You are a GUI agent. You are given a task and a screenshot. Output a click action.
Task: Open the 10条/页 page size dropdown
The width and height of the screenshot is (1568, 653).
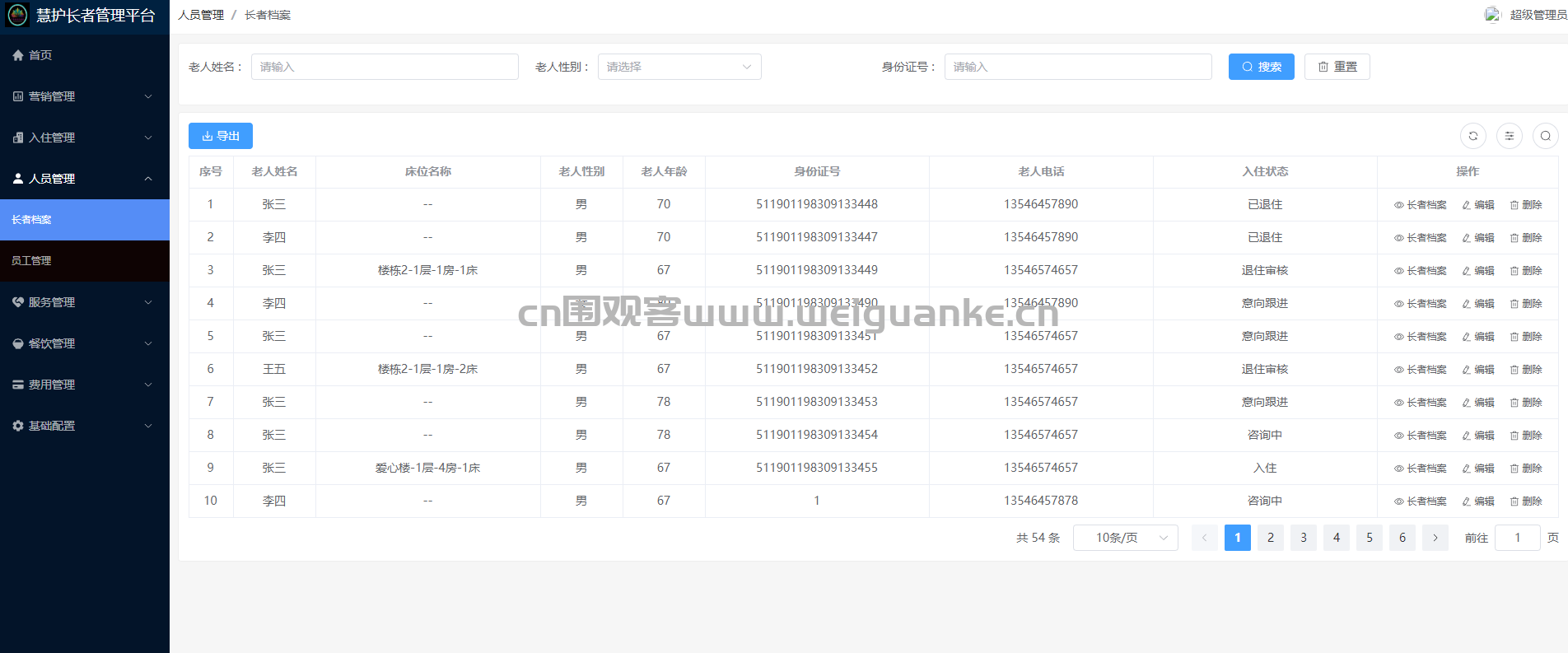[1125, 538]
